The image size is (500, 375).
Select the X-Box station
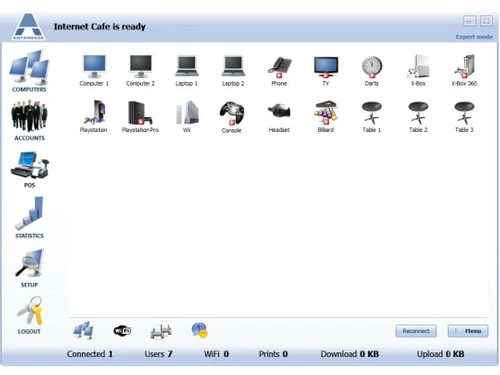point(418,71)
